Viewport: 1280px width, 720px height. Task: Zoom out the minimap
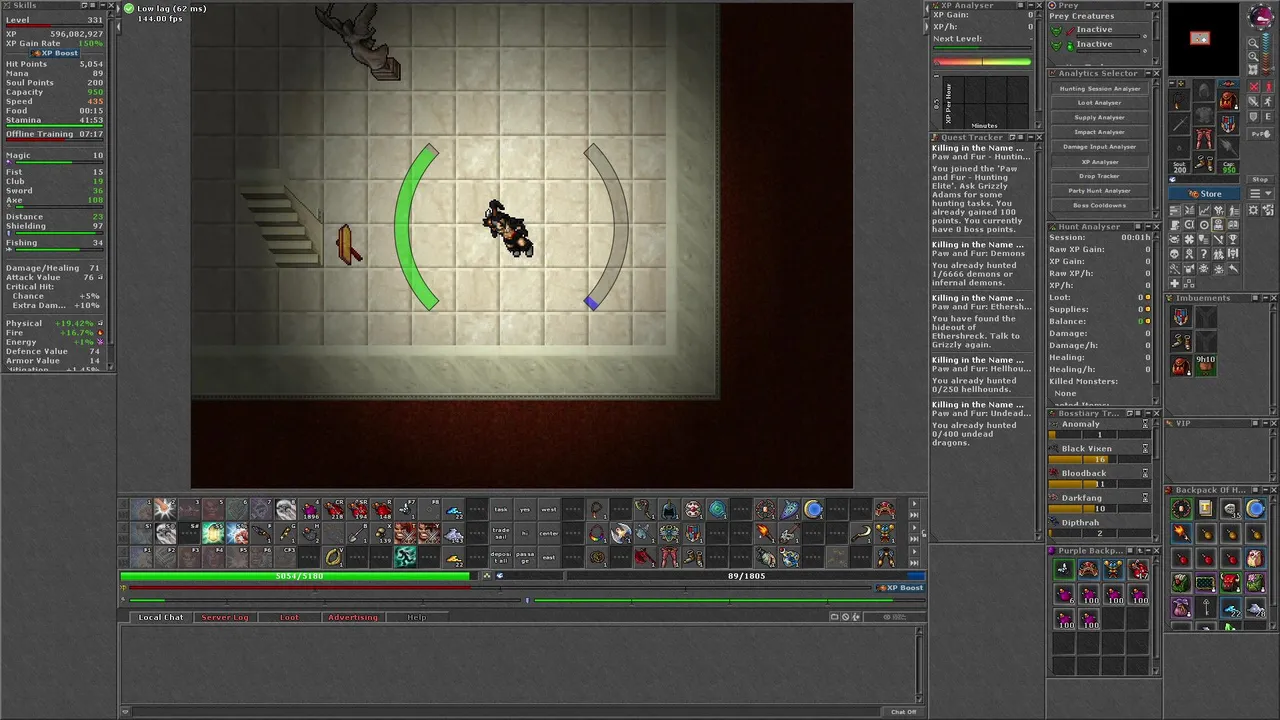pos(1253,43)
